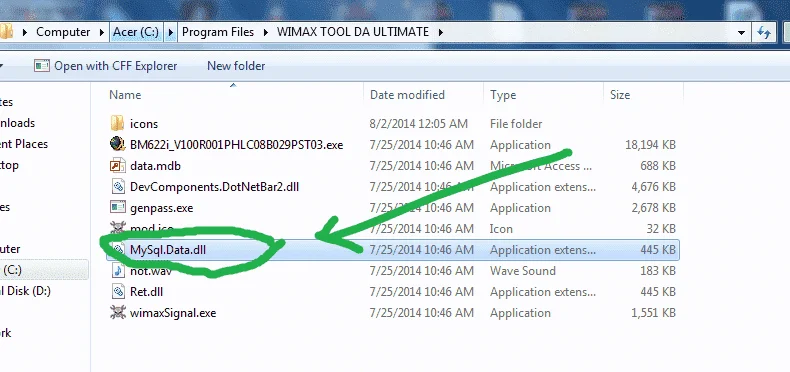This screenshot has width=790, height=372.
Task: Sort by Size column header
Action: (x=620, y=95)
